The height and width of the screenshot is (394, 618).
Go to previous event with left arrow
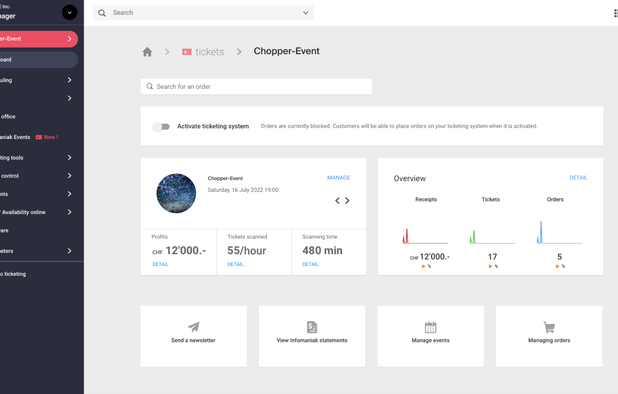pyautogui.click(x=337, y=201)
